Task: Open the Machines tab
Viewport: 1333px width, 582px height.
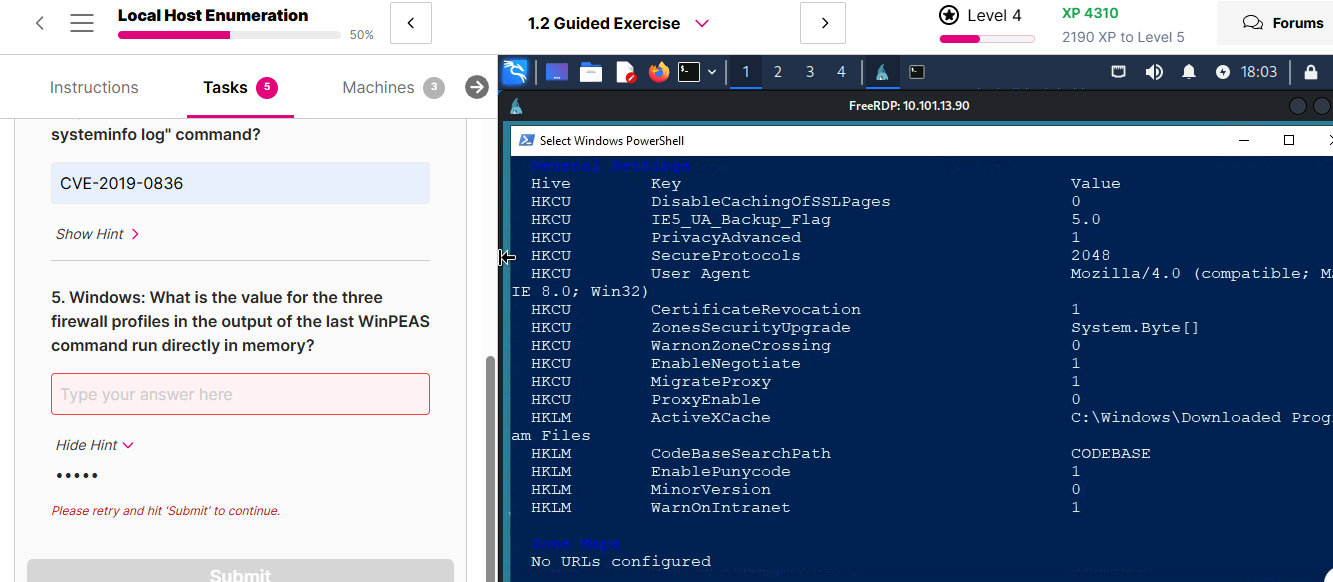Action: [x=378, y=87]
